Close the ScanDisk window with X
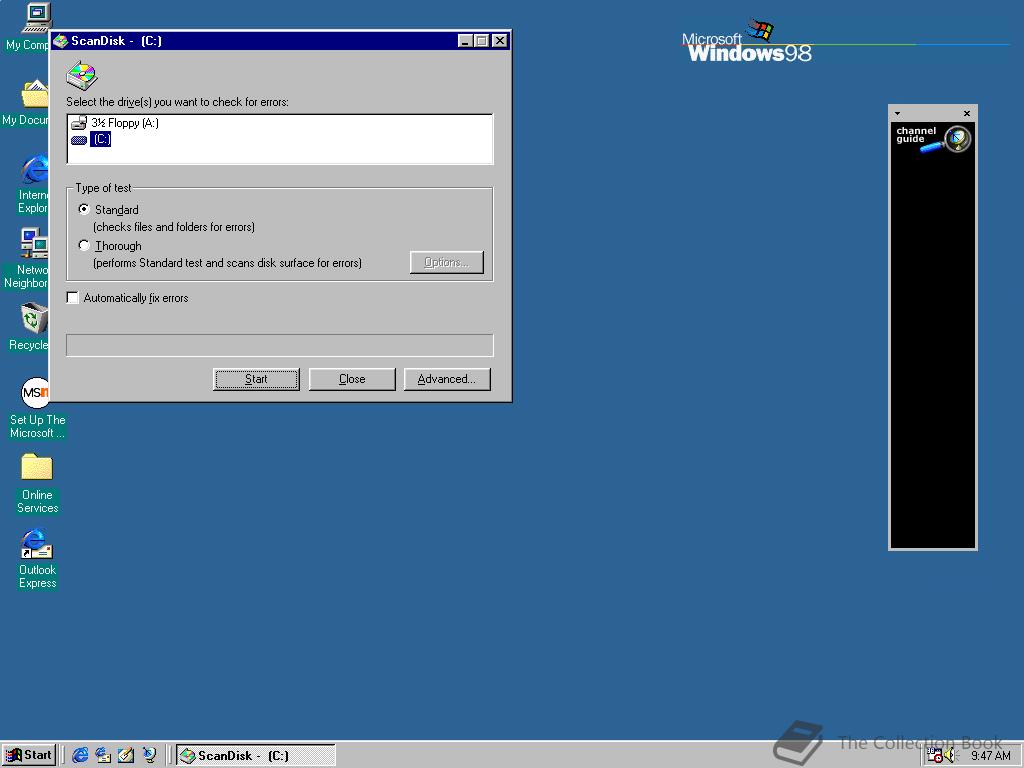 tap(500, 40)
